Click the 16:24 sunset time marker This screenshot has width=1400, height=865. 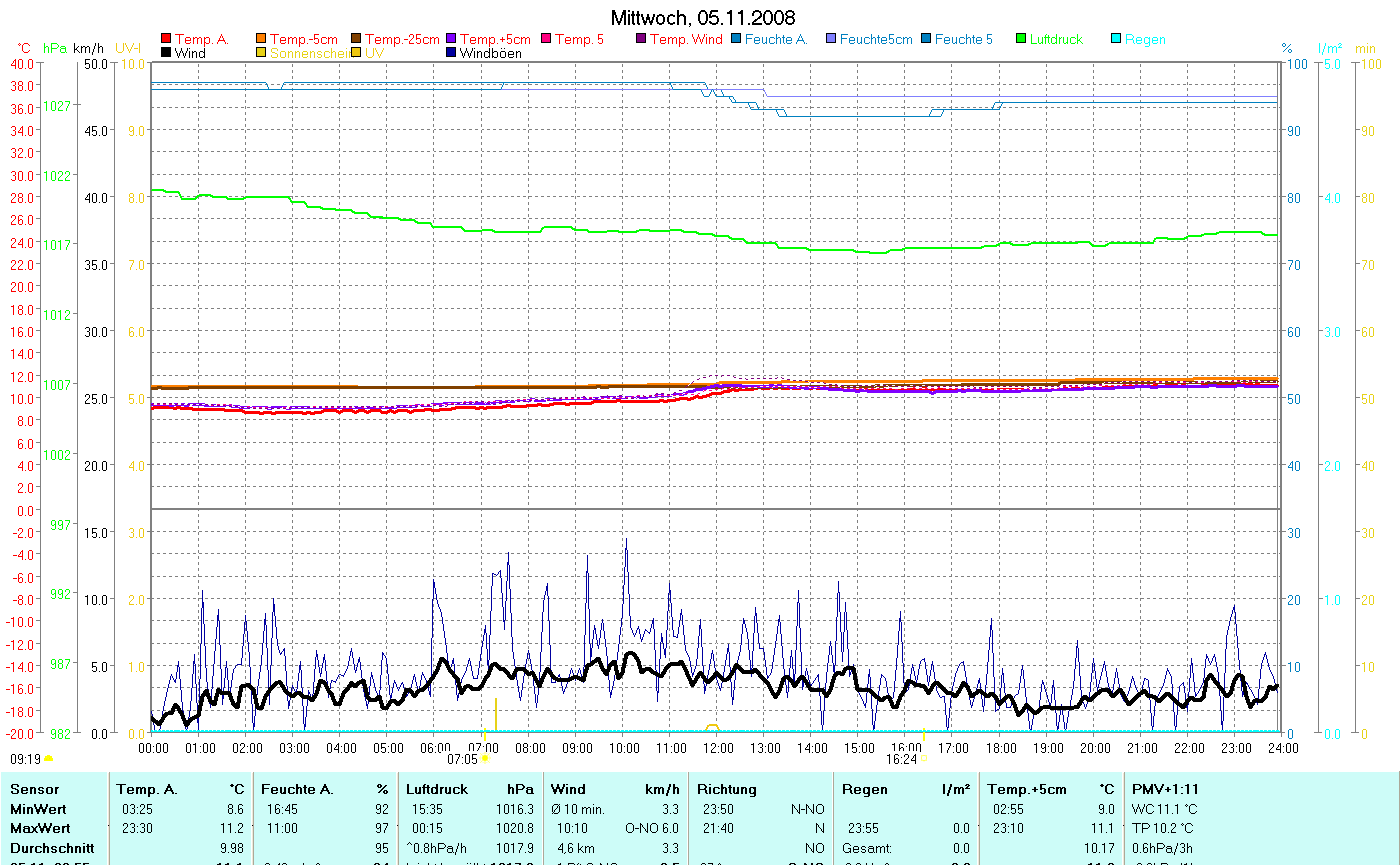(x=901, y=759)
